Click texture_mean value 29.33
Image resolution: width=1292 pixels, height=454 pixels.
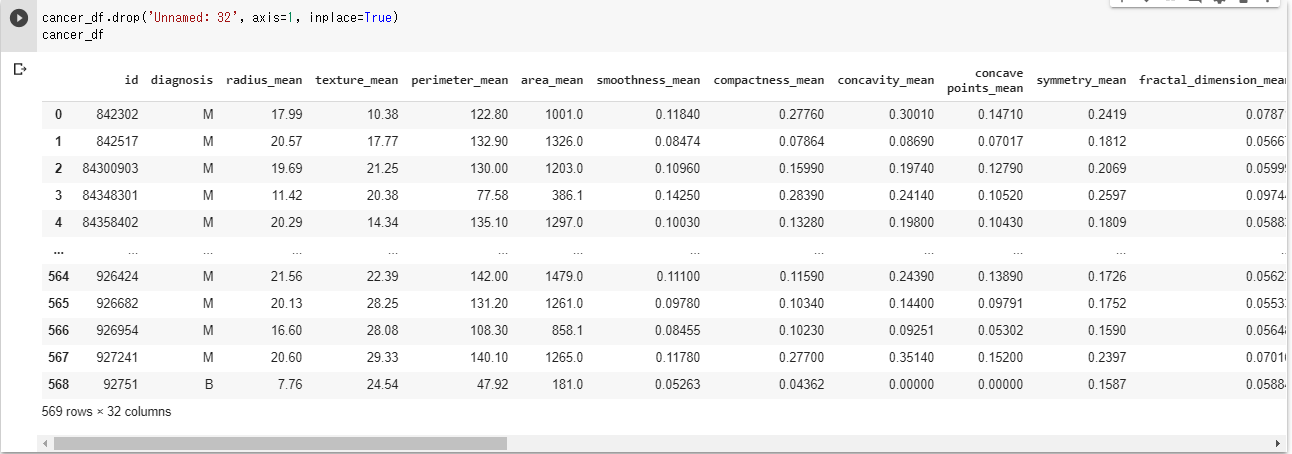tap(383, 357)
